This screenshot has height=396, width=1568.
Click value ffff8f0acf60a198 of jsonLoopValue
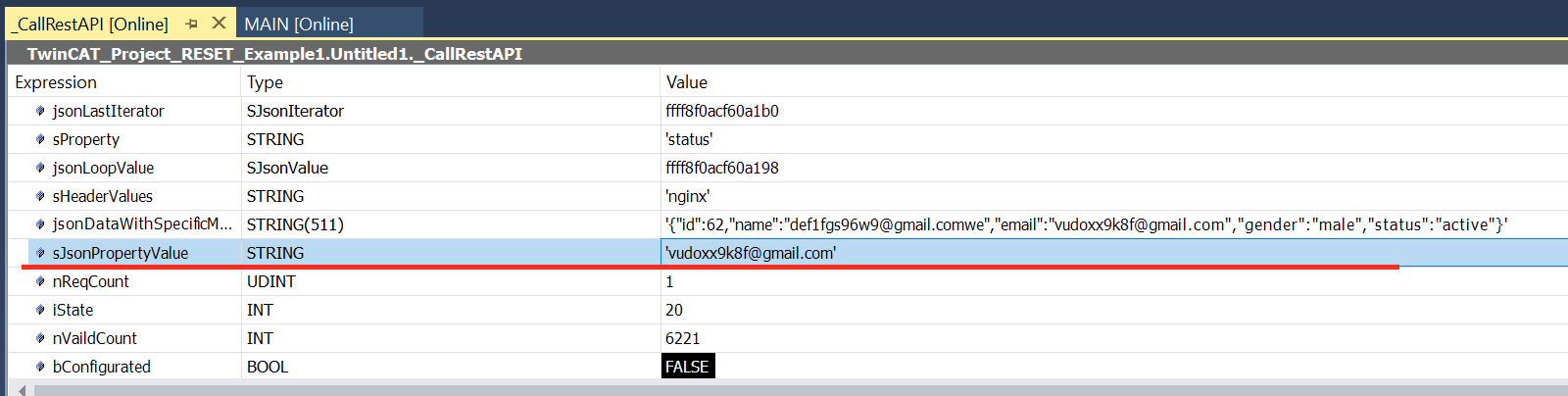[x=722, y=168]
